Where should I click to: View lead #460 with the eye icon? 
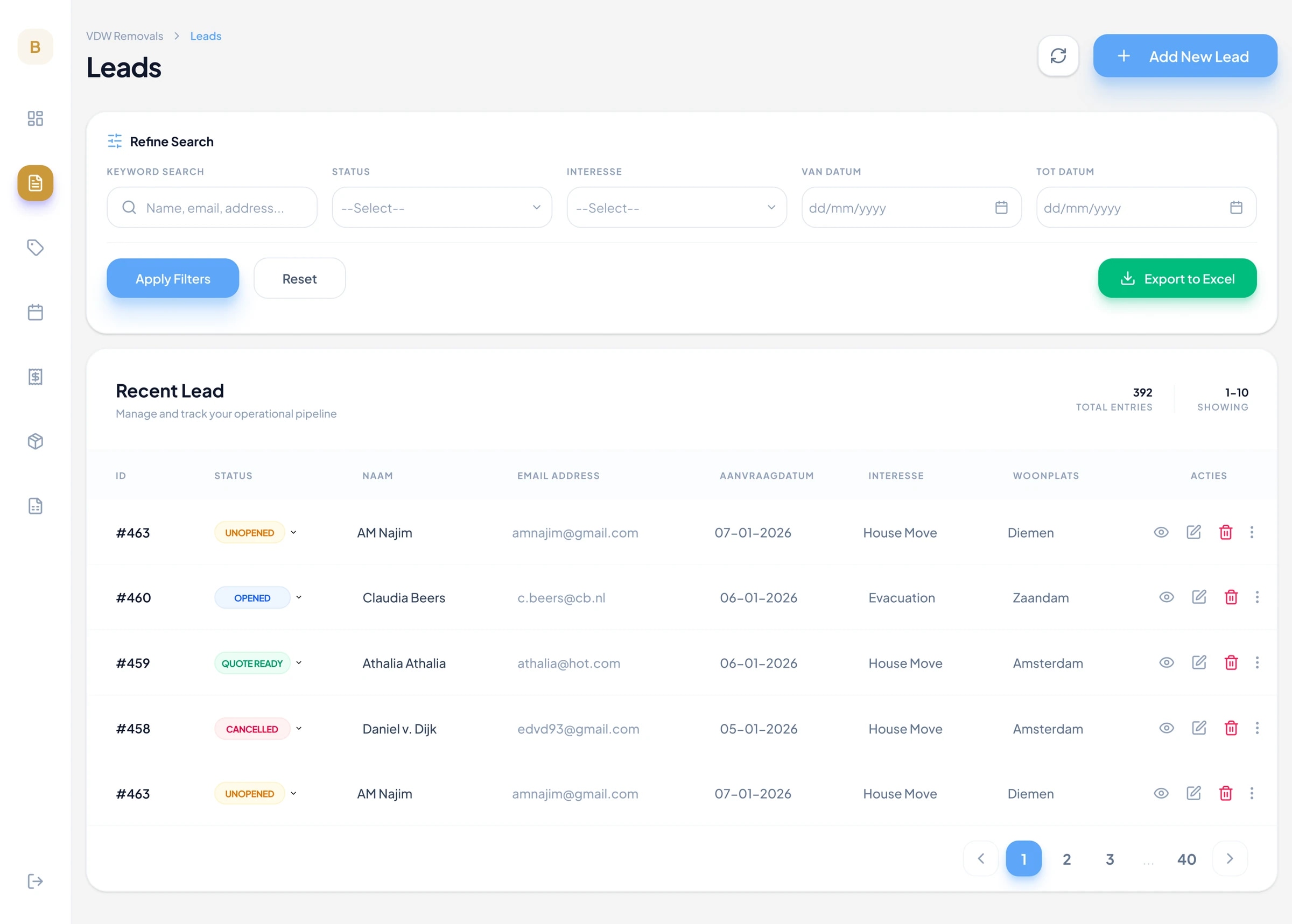(1166, 597)
